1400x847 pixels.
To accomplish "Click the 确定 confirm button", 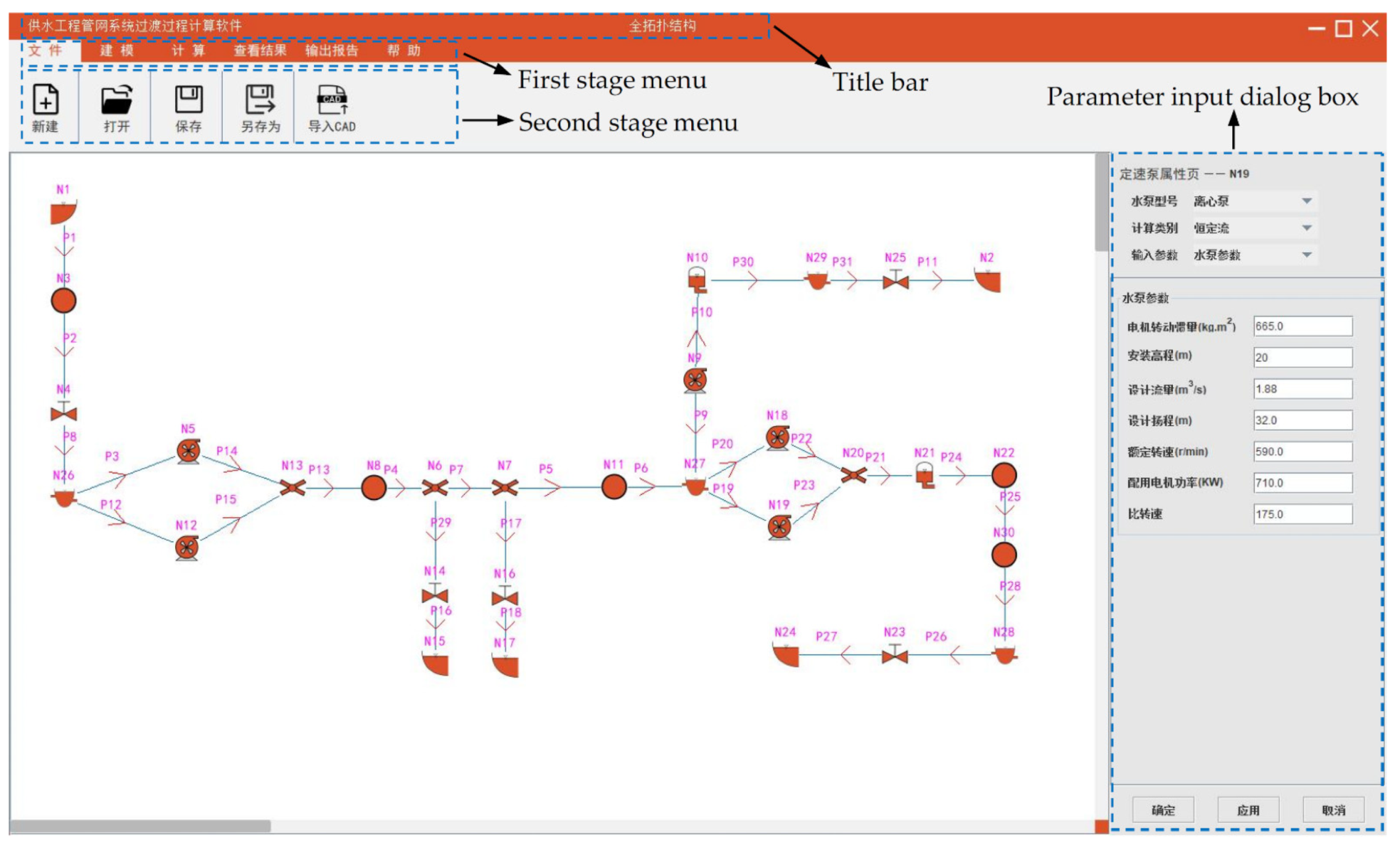I will coord(1163,810).
